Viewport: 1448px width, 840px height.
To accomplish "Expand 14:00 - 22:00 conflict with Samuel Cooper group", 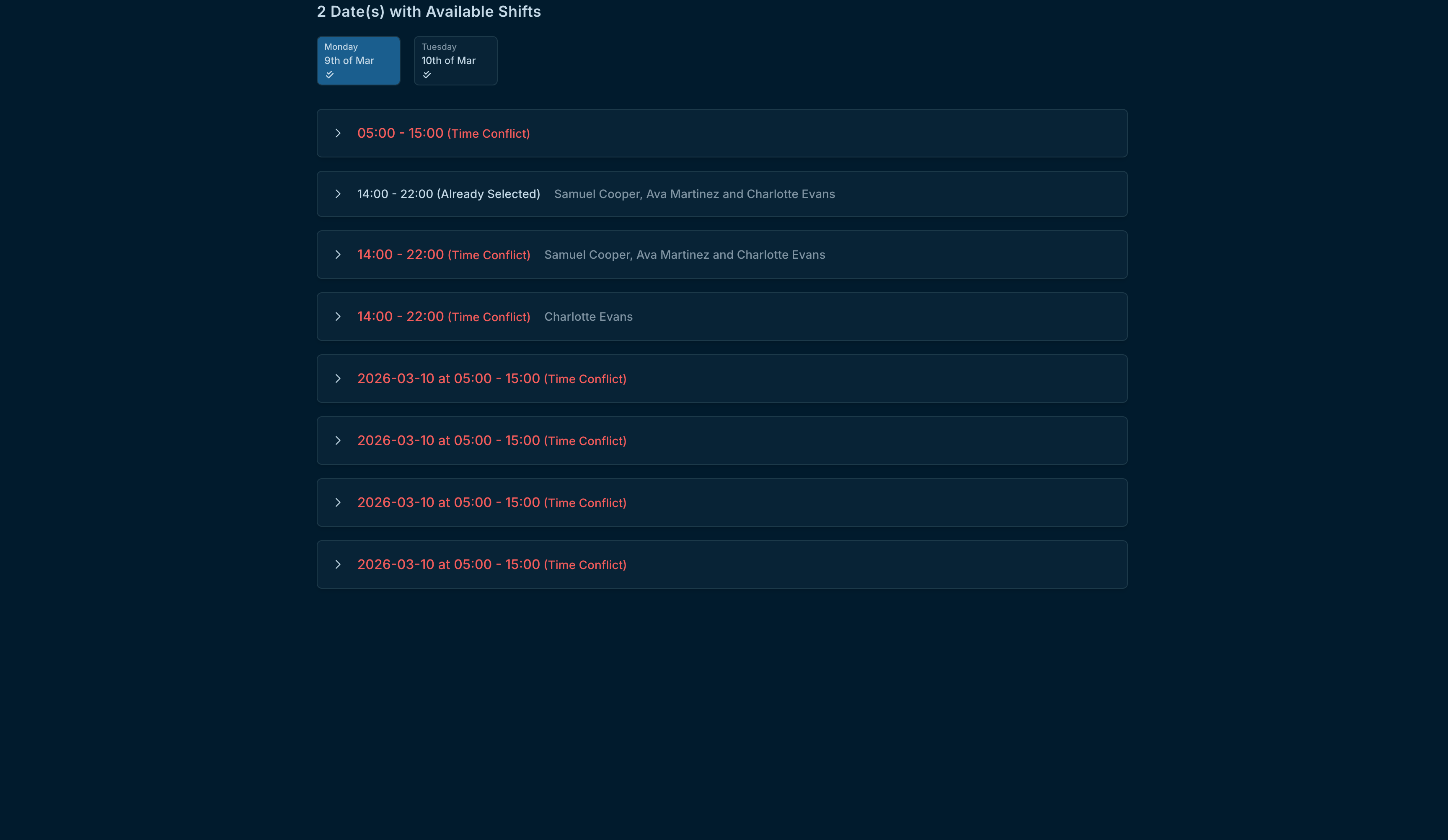I will pyautogui.click(x=338, y=255).
